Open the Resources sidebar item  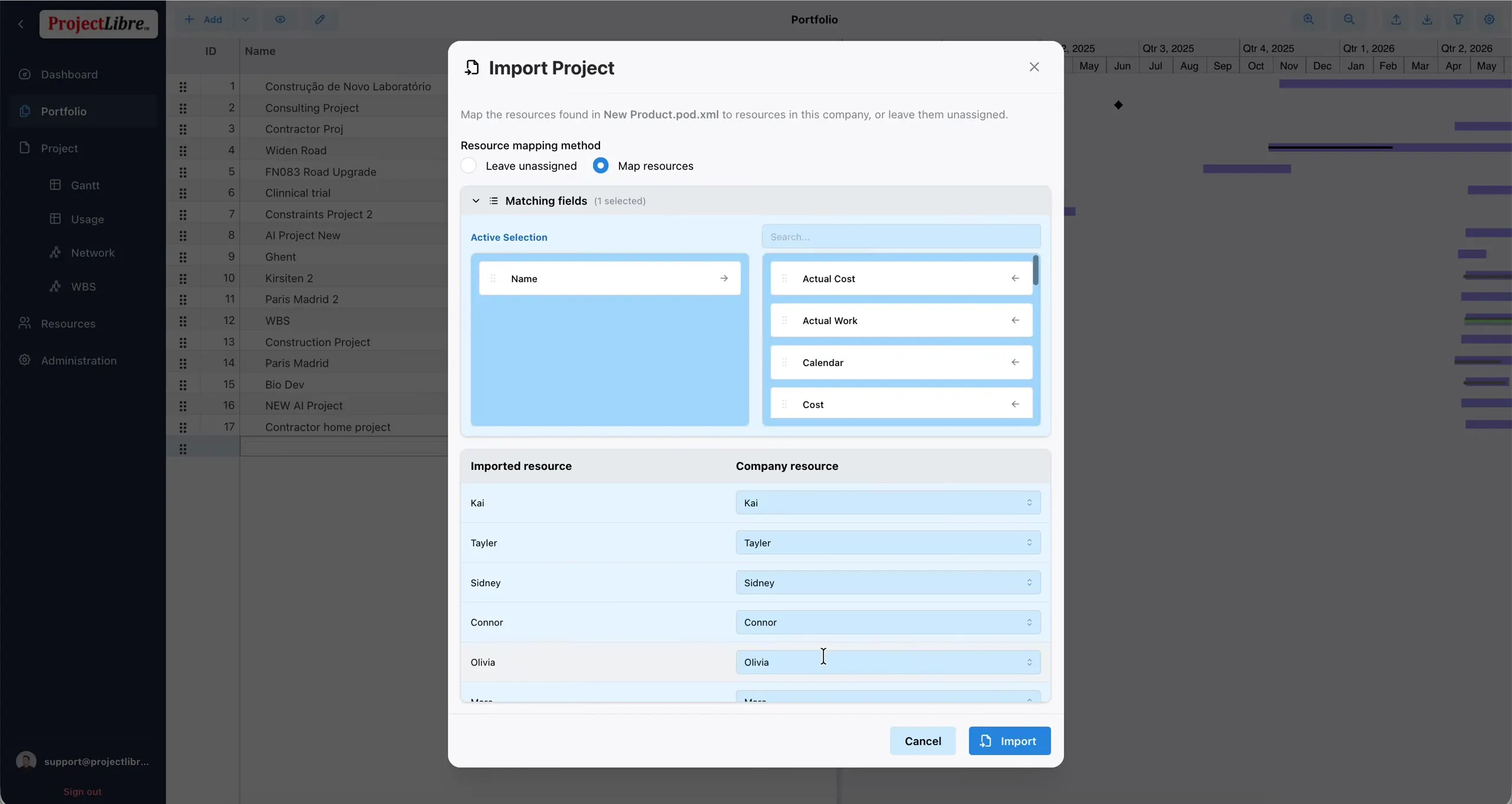point(83,323)
